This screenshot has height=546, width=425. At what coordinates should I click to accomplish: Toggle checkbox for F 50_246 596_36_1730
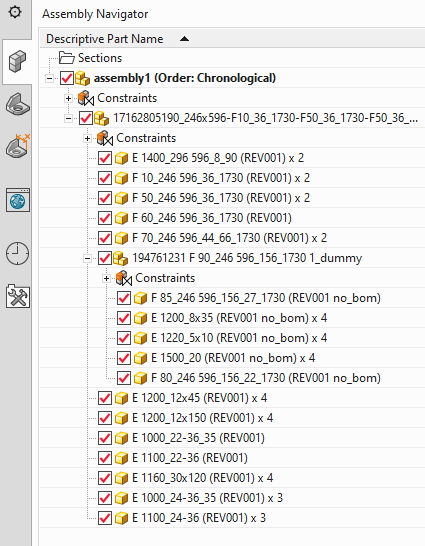pyautogui.click(x=105, y=198)
